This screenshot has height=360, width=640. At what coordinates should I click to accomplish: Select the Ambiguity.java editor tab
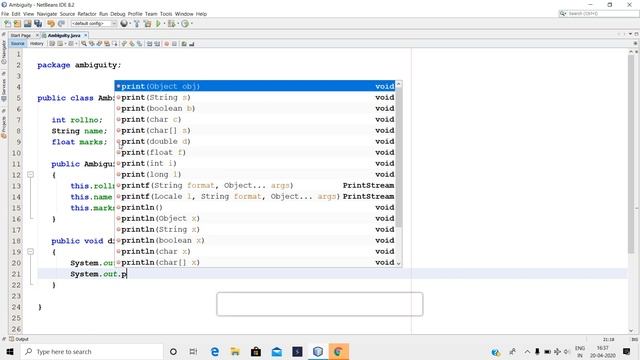(64, 36)
